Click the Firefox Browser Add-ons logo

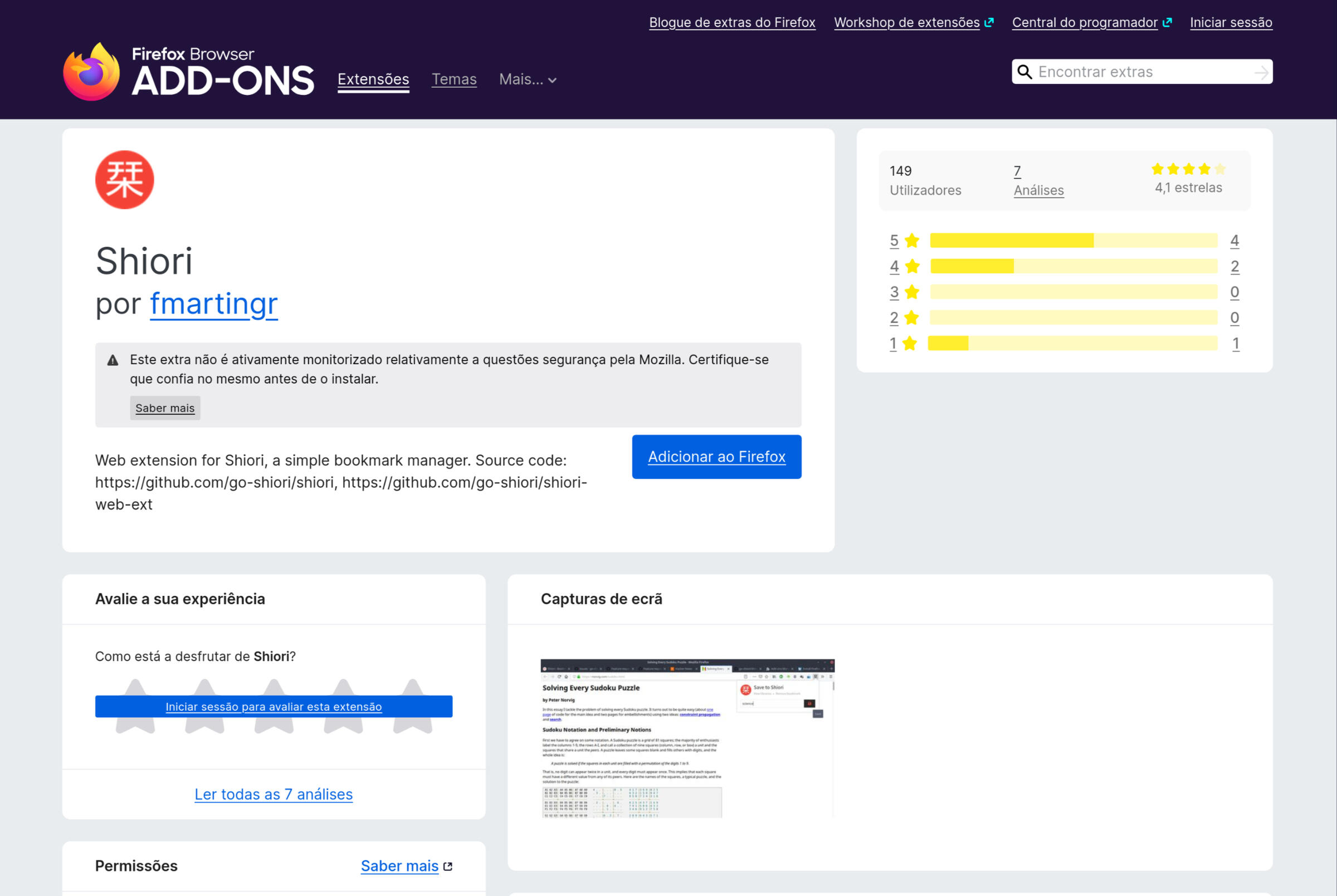pyautogui.click(x=189, y=70)
